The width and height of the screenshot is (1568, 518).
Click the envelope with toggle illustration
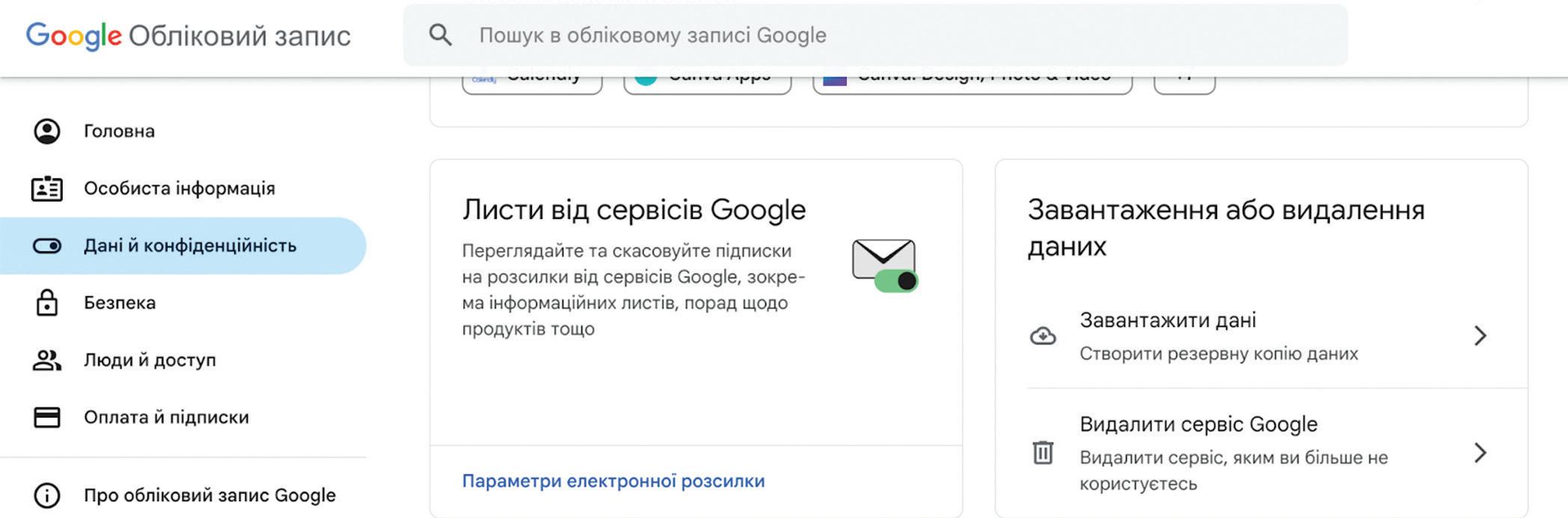click(x=885, y=265)
